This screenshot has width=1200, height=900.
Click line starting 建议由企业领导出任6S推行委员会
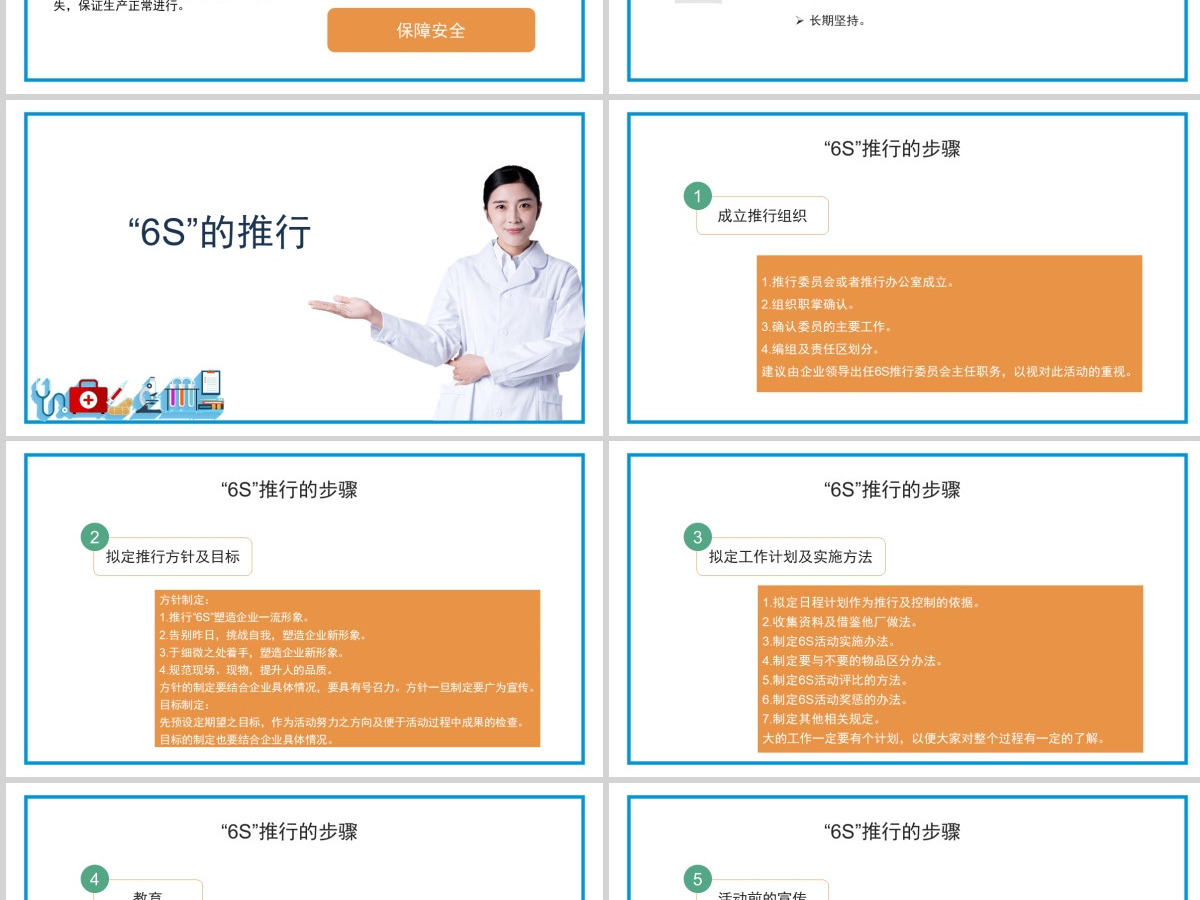pyautogui.click(x=947, y=371)
